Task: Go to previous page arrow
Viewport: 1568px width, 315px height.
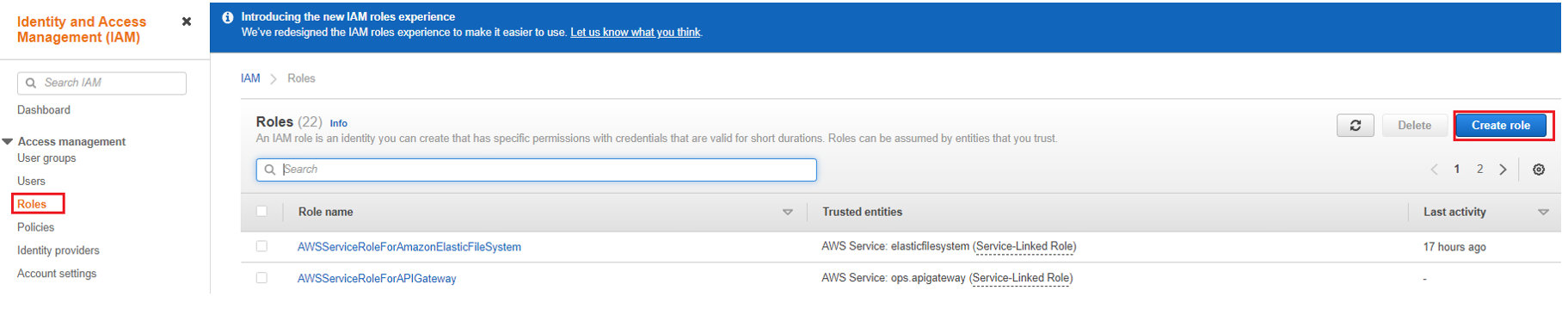Action: 1434,170
